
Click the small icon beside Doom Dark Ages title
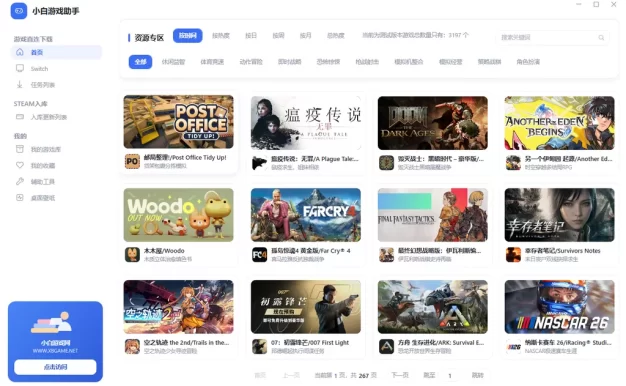(386, 163)
